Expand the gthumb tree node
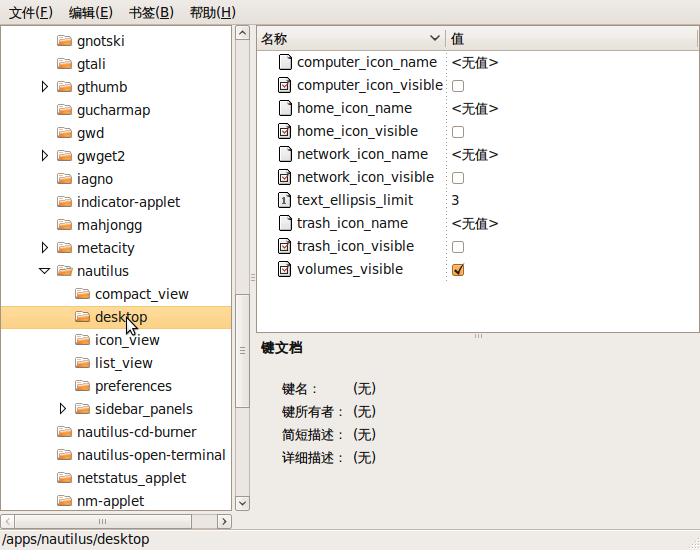This screenshot has width=700, height=550. 45,87
